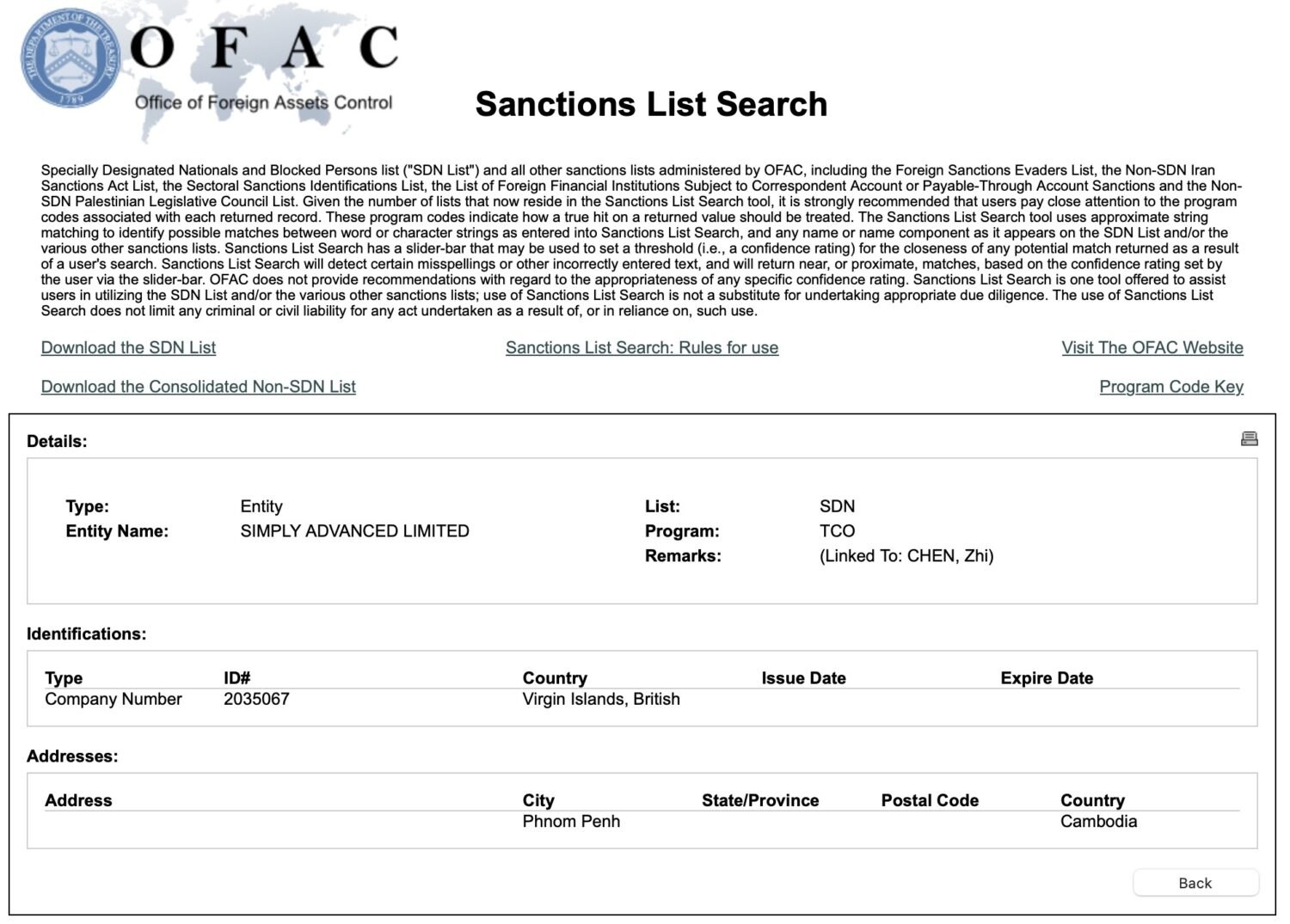Click the city value Phnom Penh
This screenshot has height=924, width=1290.
tap(571, 821)
